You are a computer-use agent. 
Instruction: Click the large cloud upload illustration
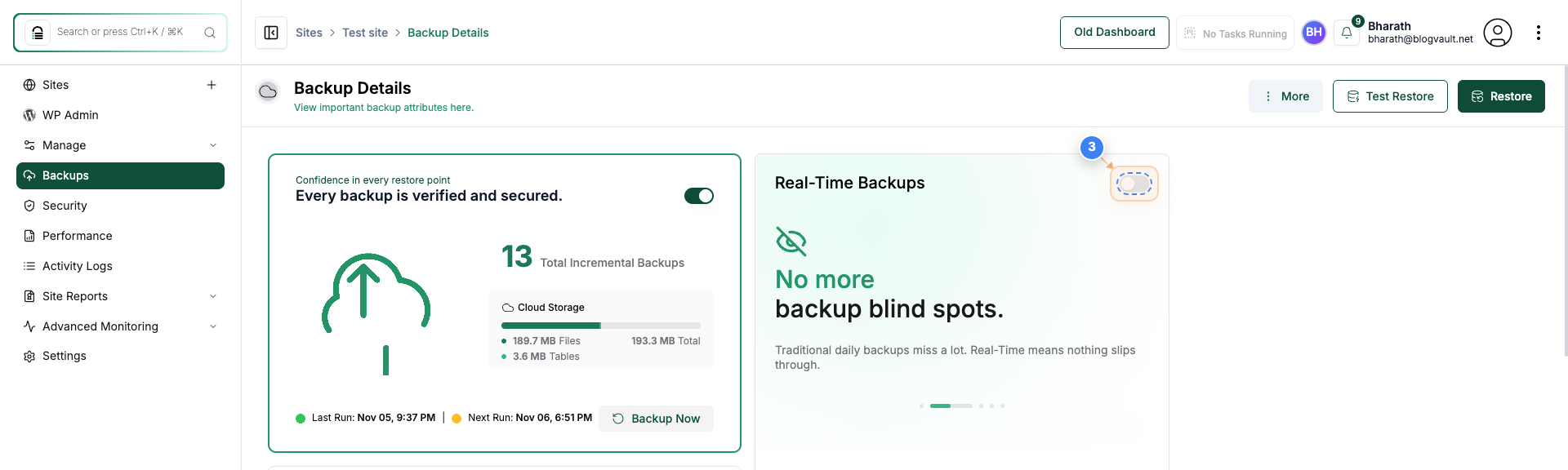point(376,314)
